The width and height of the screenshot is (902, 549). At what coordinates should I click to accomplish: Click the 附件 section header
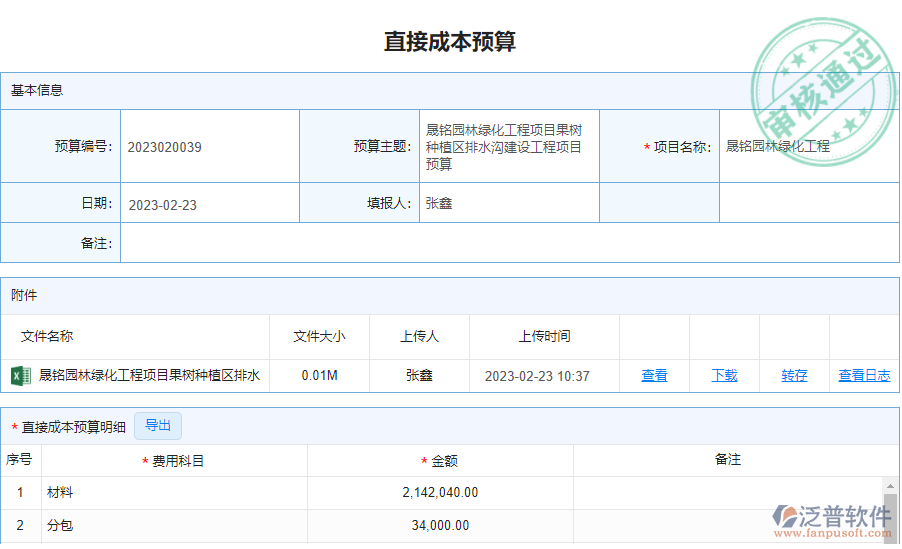[24, 295]
